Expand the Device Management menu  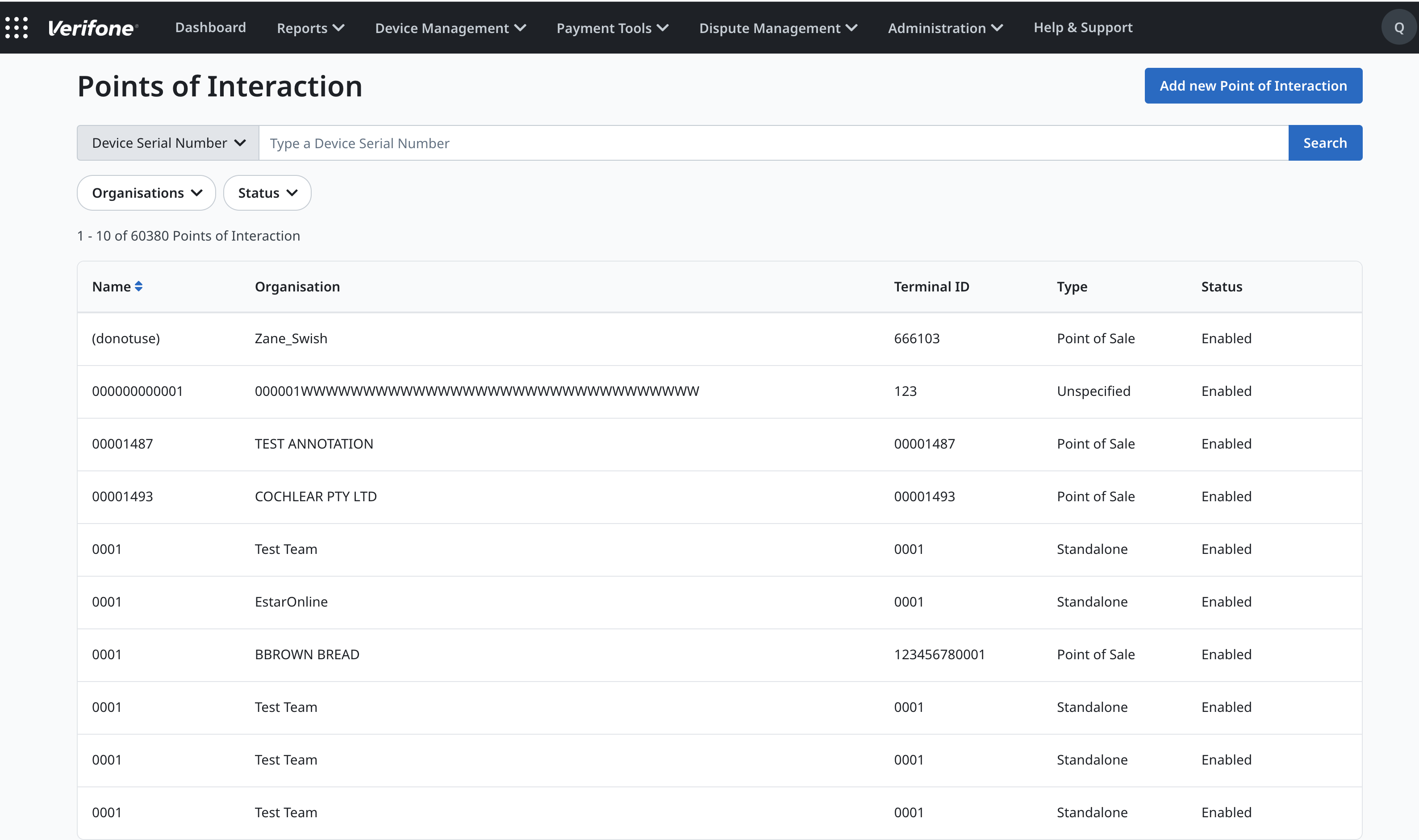coord(451,28)
